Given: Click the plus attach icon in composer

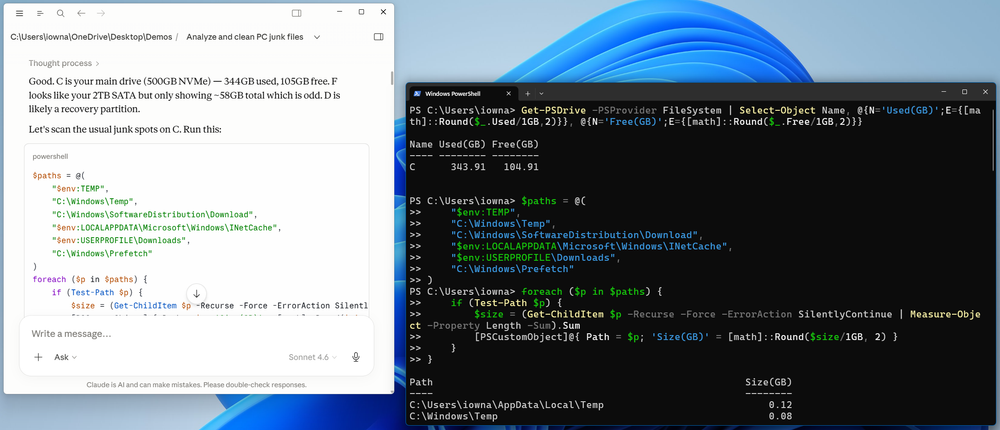Looking at the screenshot, I should pyautogui.click(x=38, y=357).
